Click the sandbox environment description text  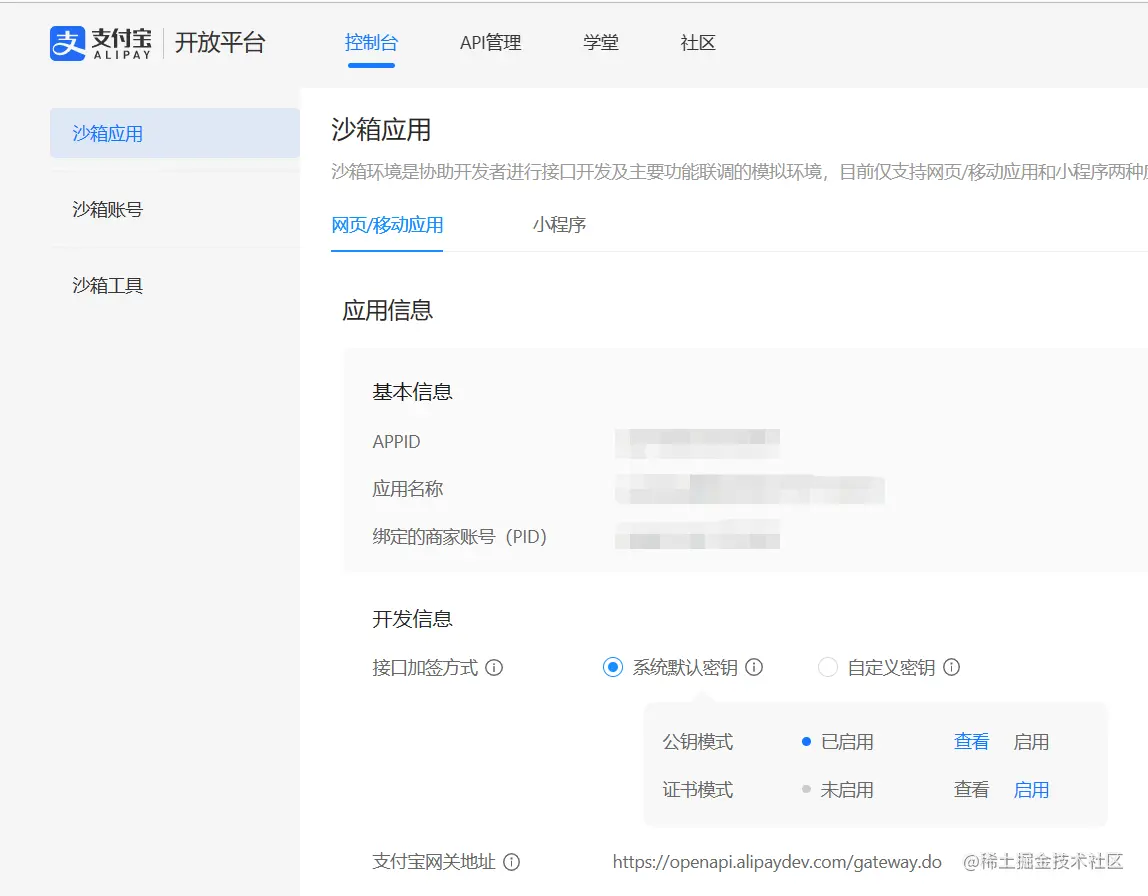coord(739,172)
